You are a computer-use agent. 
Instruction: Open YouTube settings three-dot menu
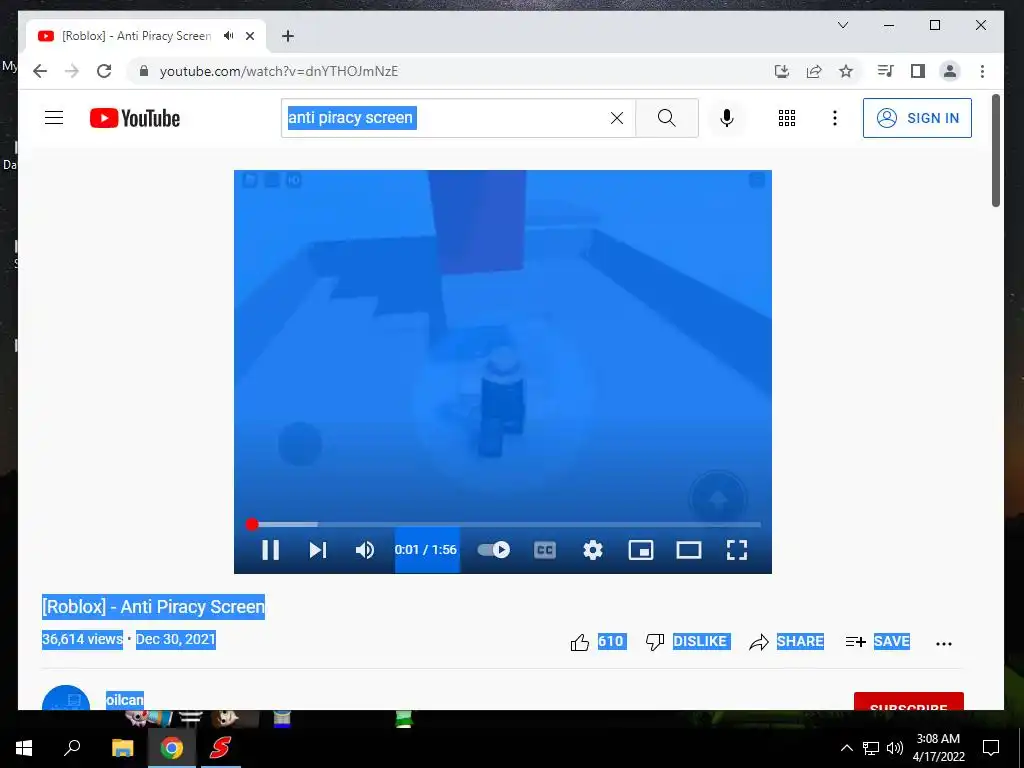coord(835,118)
